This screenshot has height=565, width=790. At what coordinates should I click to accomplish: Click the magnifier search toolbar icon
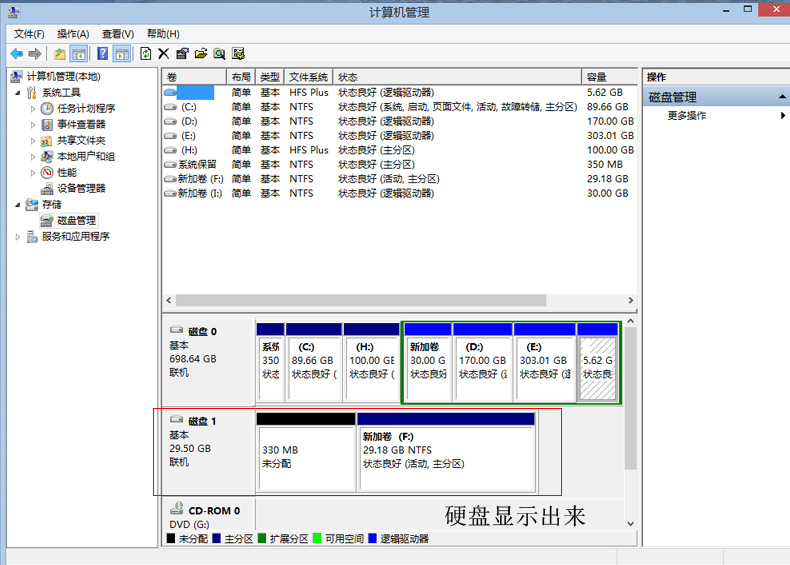(x=219, y=53)
